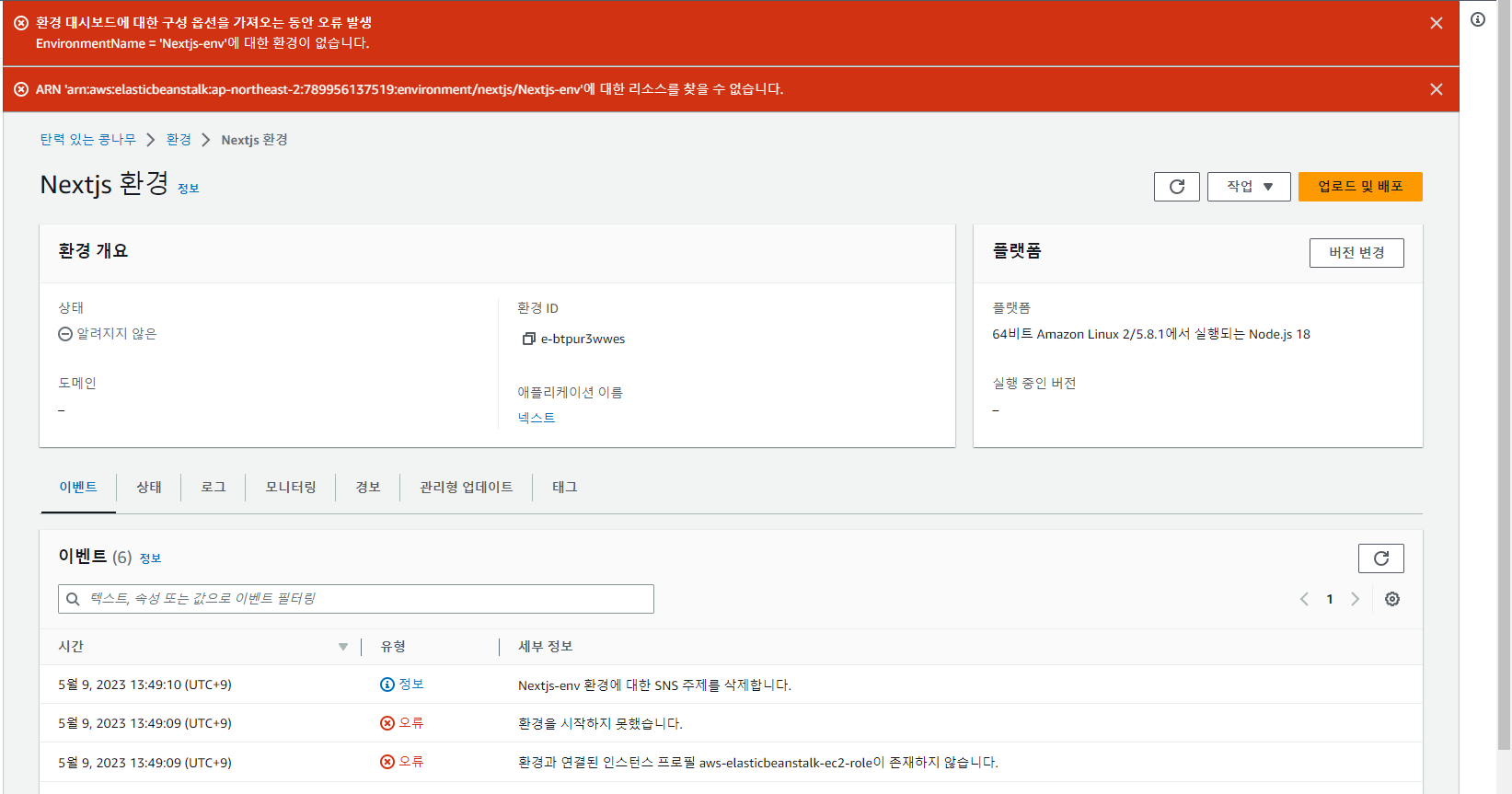This screenshot has height=794, width=1512.
Task: Go to the 환경 breadcrumb link
Action: click(179, 139)
